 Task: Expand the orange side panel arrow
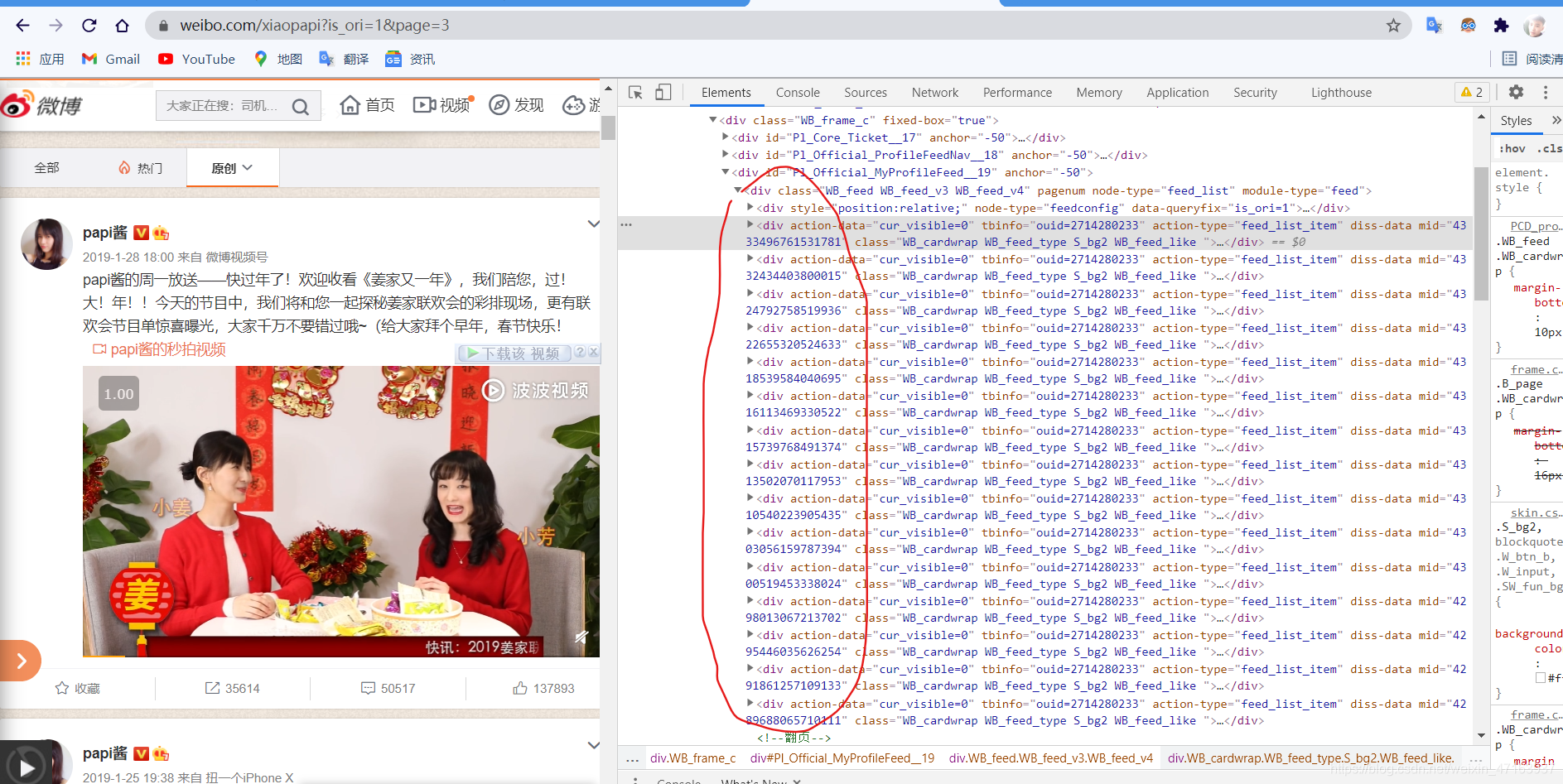click(20, 661)
